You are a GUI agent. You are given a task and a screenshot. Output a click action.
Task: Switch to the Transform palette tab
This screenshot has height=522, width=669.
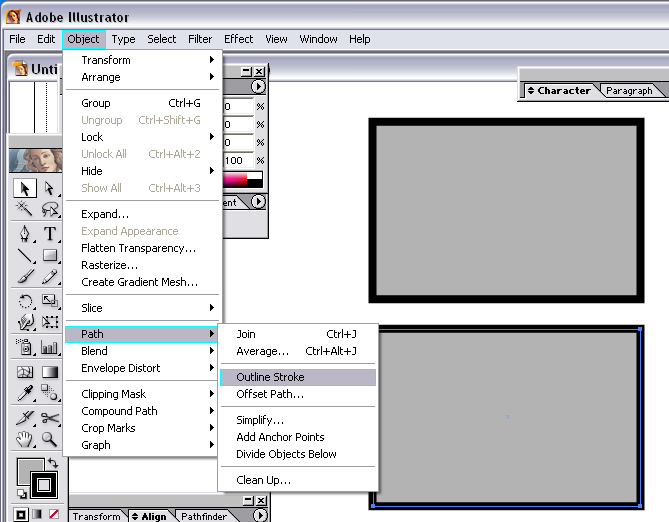(96, 516)
